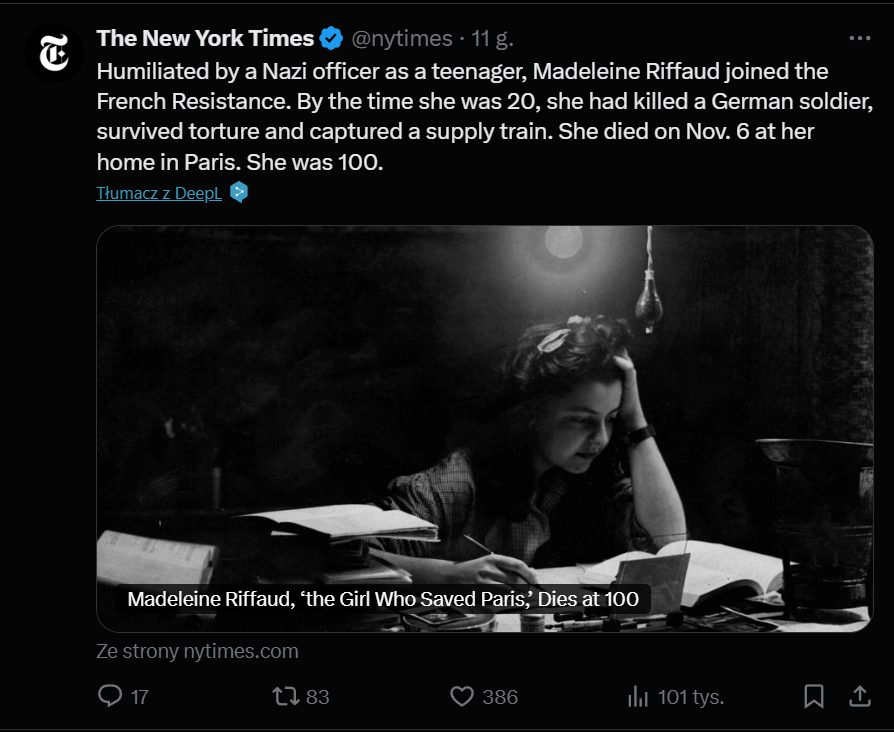This screenshot has height=732, width=894.
Task: Click the blue verified badge
Action: tap(332, 39)
